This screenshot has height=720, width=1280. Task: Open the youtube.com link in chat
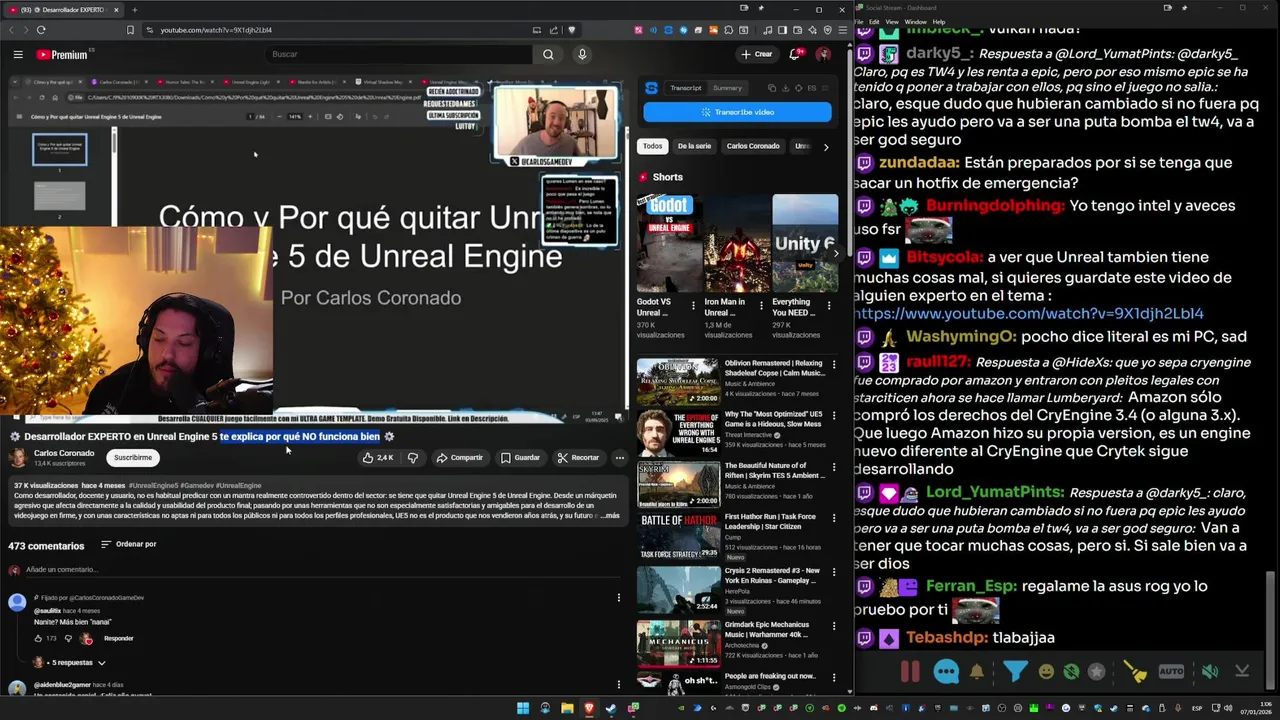(1028, 313)
